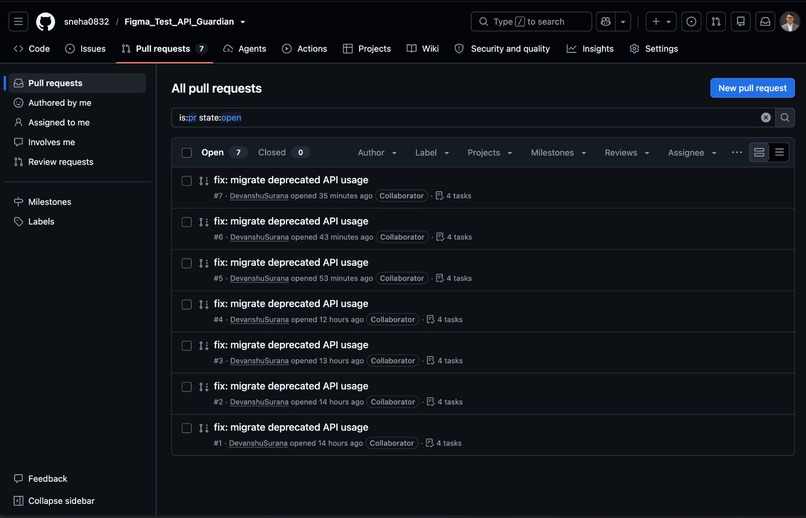Open the user profile avatar
806x518 pixels.
pyautogui.click(x=790, y=22)
